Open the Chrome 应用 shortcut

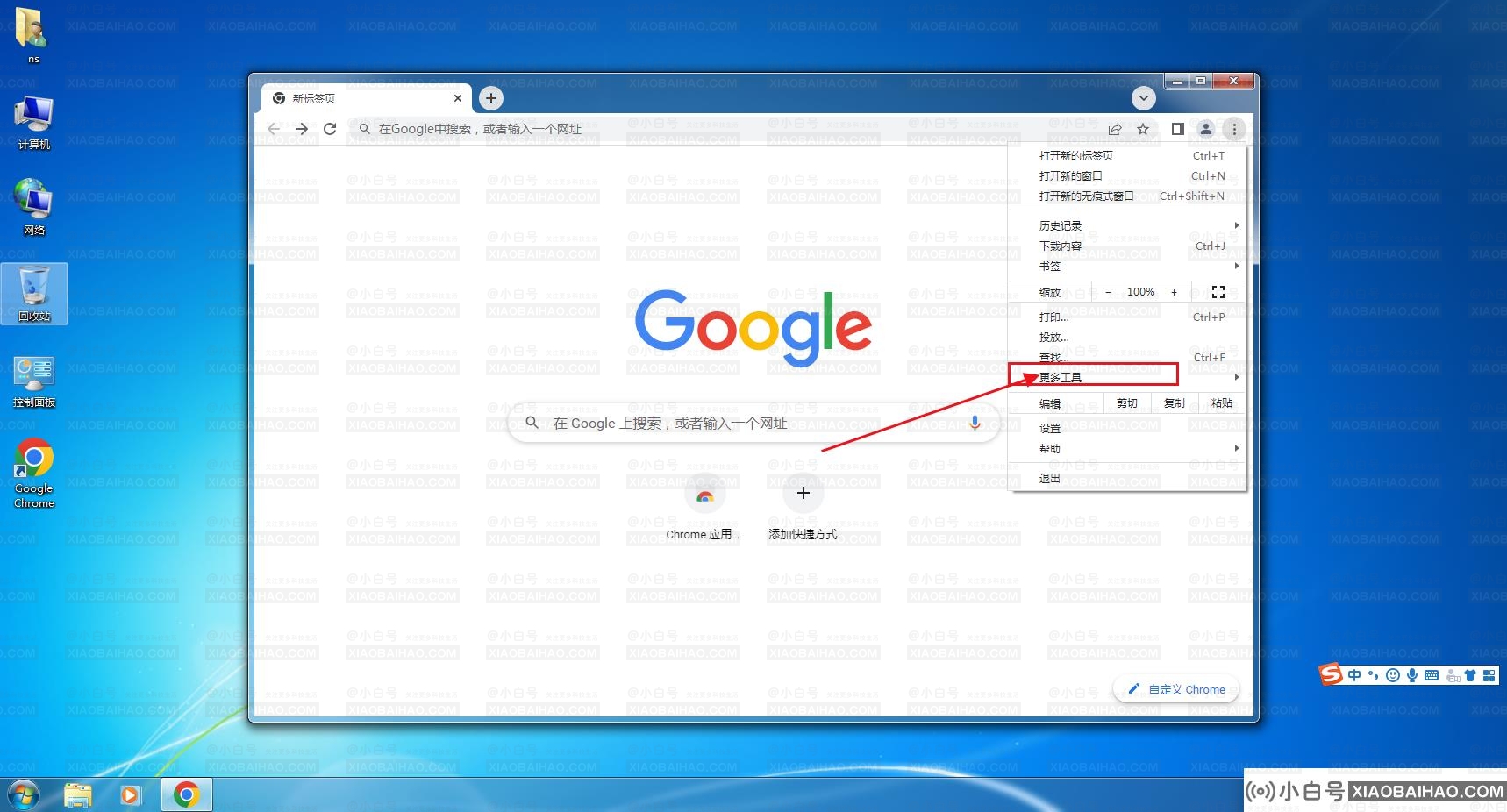pos(704,508)
